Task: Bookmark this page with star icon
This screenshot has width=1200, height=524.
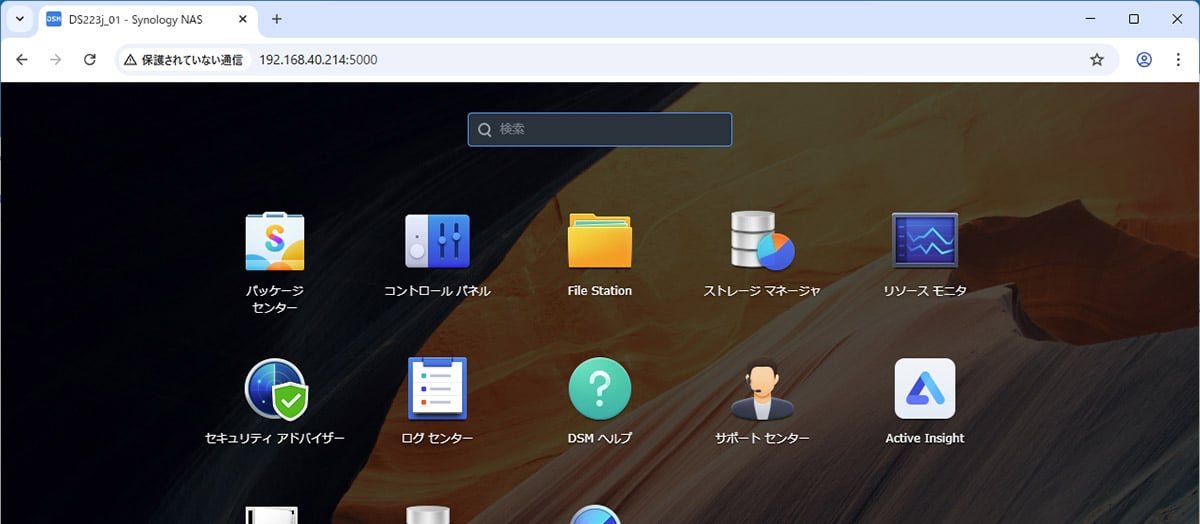Action: pyautogui.click(x=1096, y=60)
